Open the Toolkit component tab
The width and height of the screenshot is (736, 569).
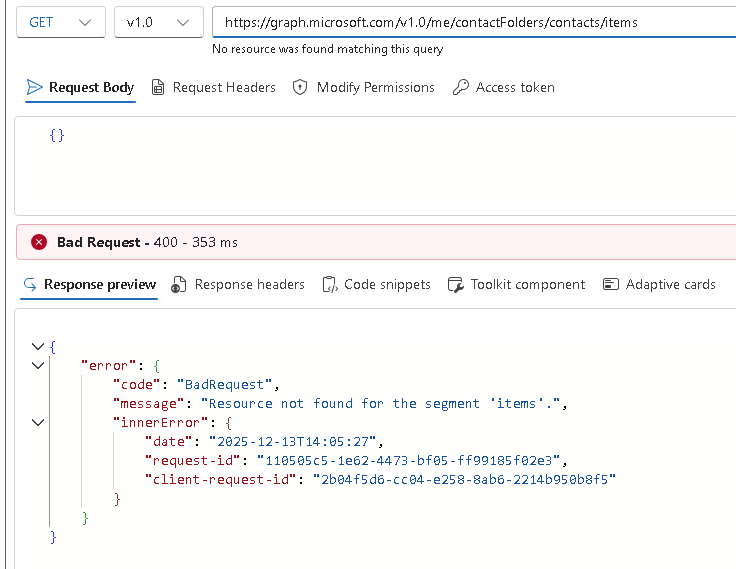(x=516, y=284)
